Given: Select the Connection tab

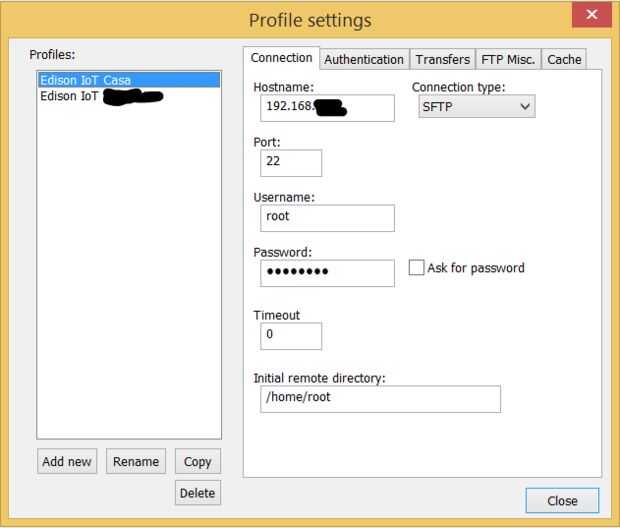Looking at the screenshot, I should click(281, 58).
